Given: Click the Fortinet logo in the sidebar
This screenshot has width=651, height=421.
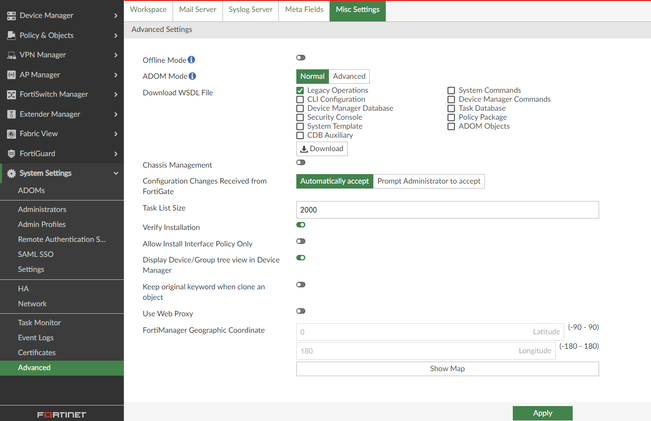Looking at the screenshot, I should tap(61, 415).
